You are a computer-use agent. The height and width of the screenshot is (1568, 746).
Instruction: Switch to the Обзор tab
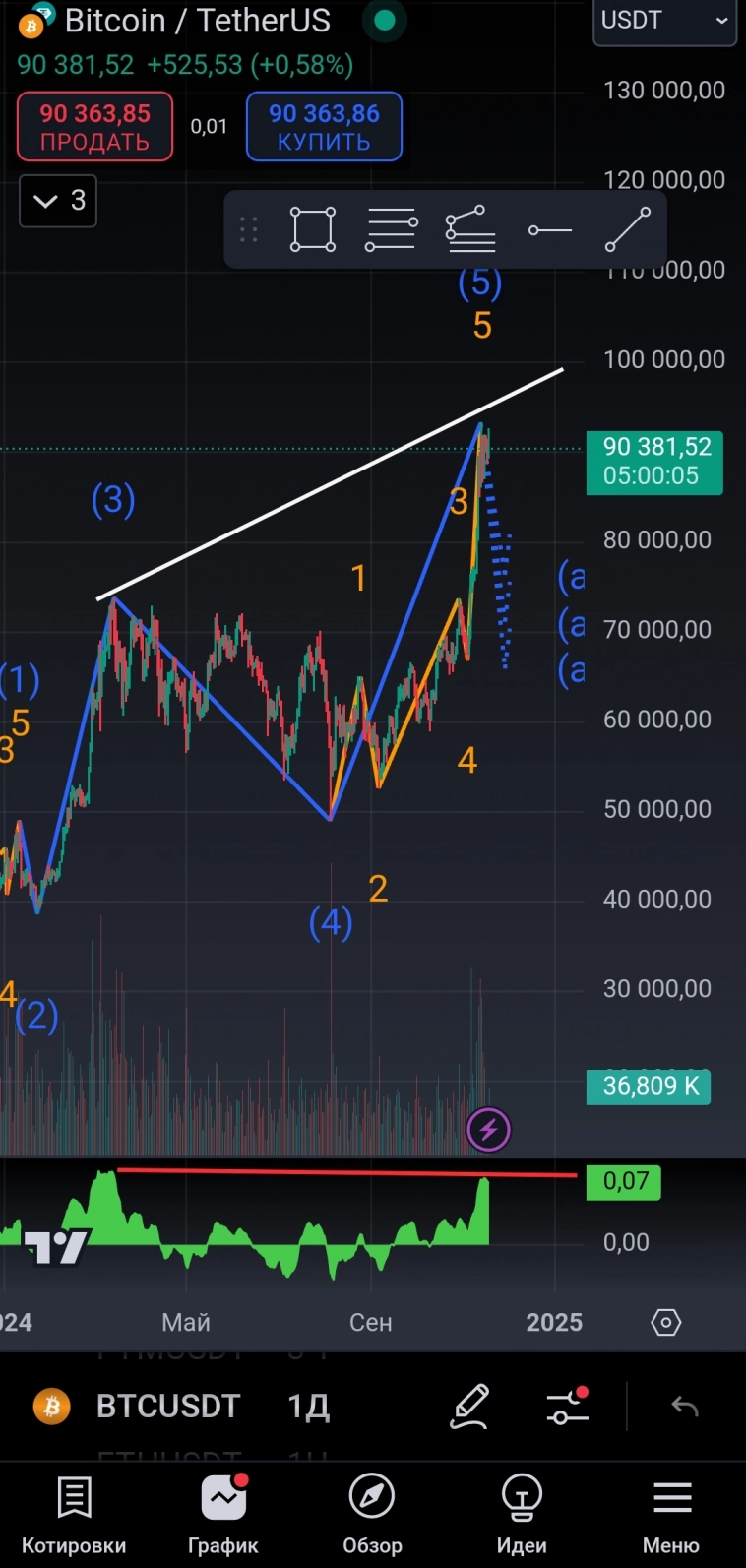tap(372, 1516)
